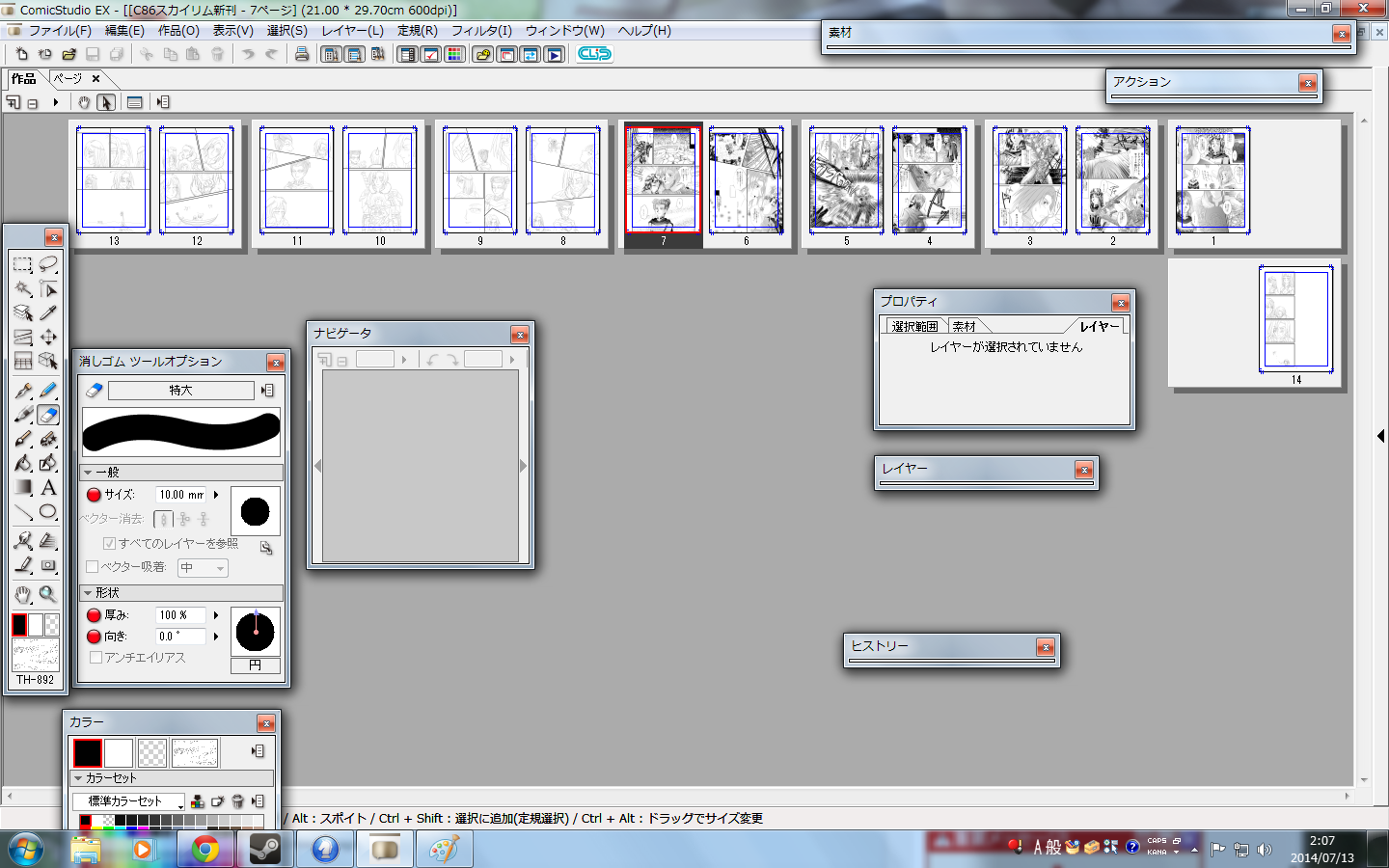Collapse the 'カラーセット' section

click(x=78, y=778)
